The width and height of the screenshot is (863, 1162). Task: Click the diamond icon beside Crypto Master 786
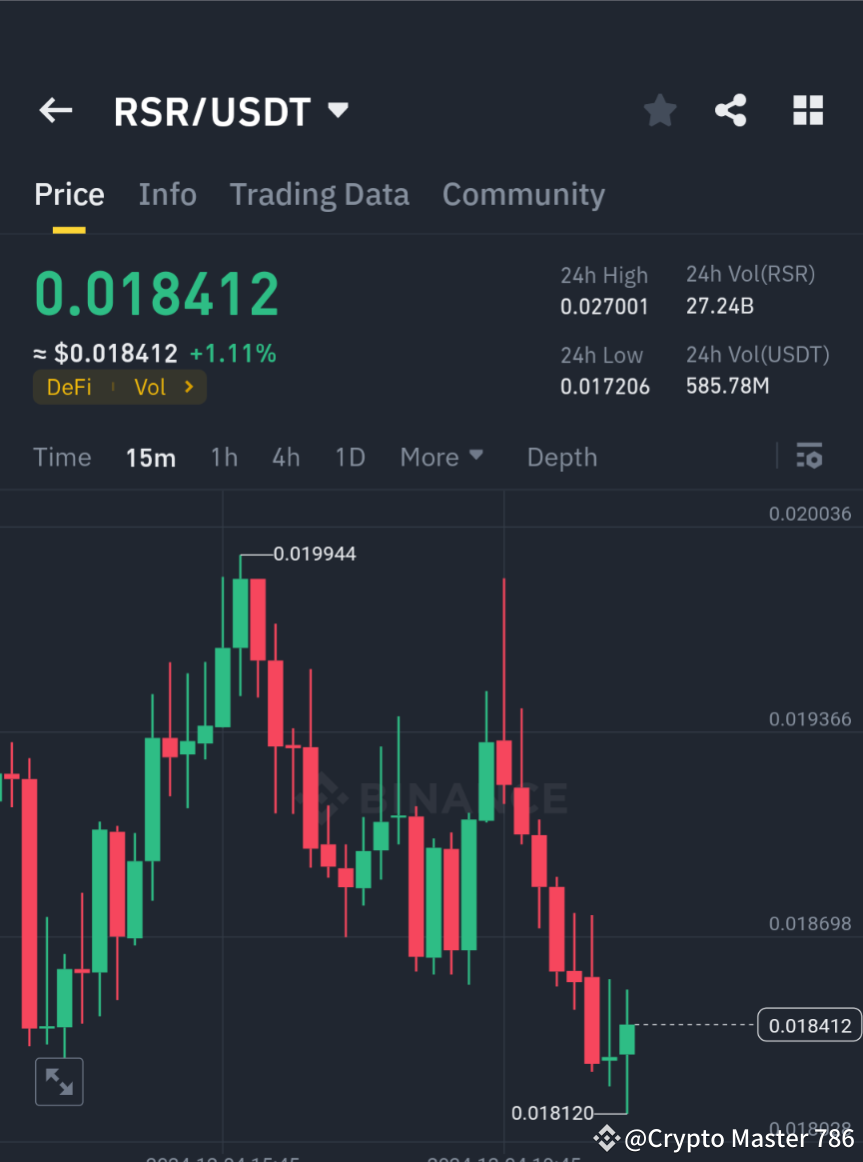[x=606, y=1138]
